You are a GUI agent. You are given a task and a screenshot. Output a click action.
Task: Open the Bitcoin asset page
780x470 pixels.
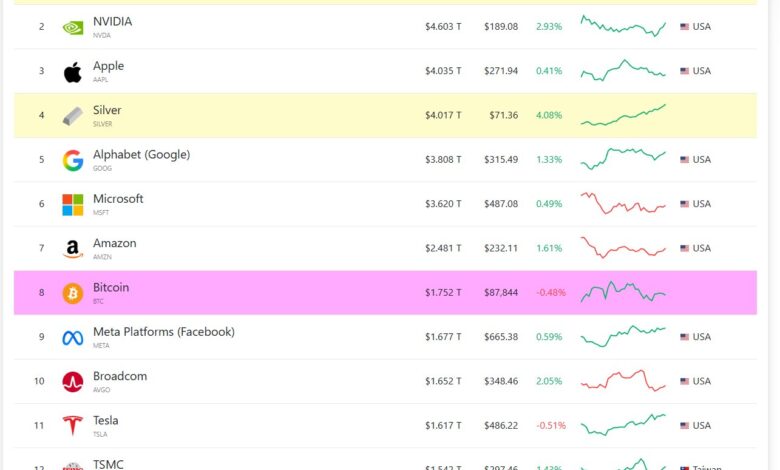click(x=111, y=287)
